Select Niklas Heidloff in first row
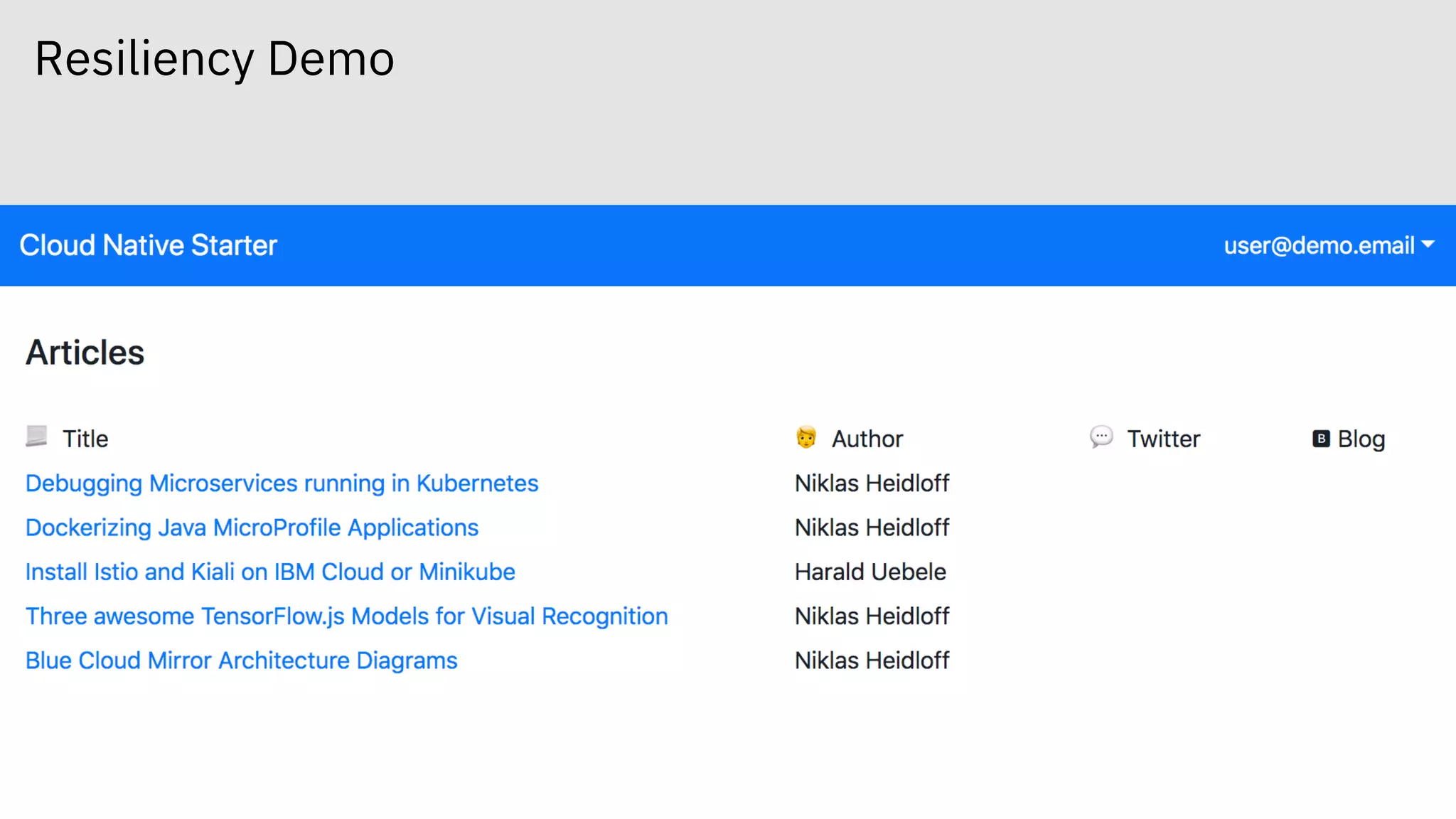This screenshot has width=1456, height=819. tap(872, 483)
